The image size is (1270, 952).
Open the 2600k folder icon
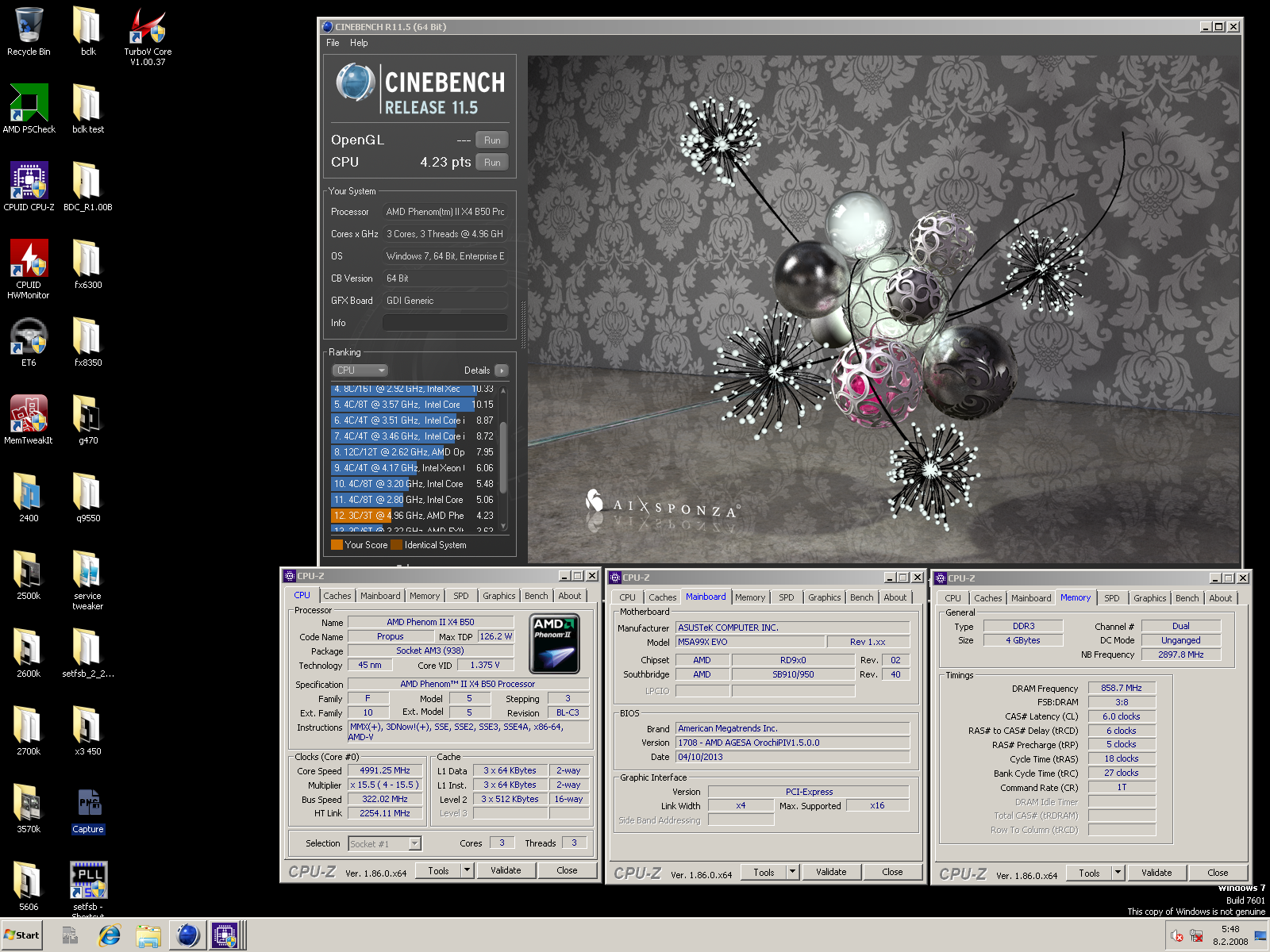point(29,653)
